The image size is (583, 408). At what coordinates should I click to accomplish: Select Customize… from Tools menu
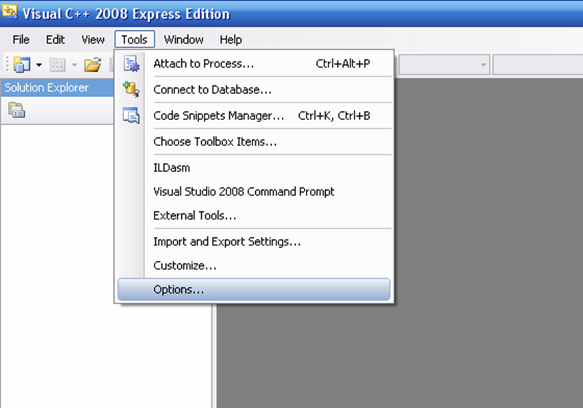(254, 266)
